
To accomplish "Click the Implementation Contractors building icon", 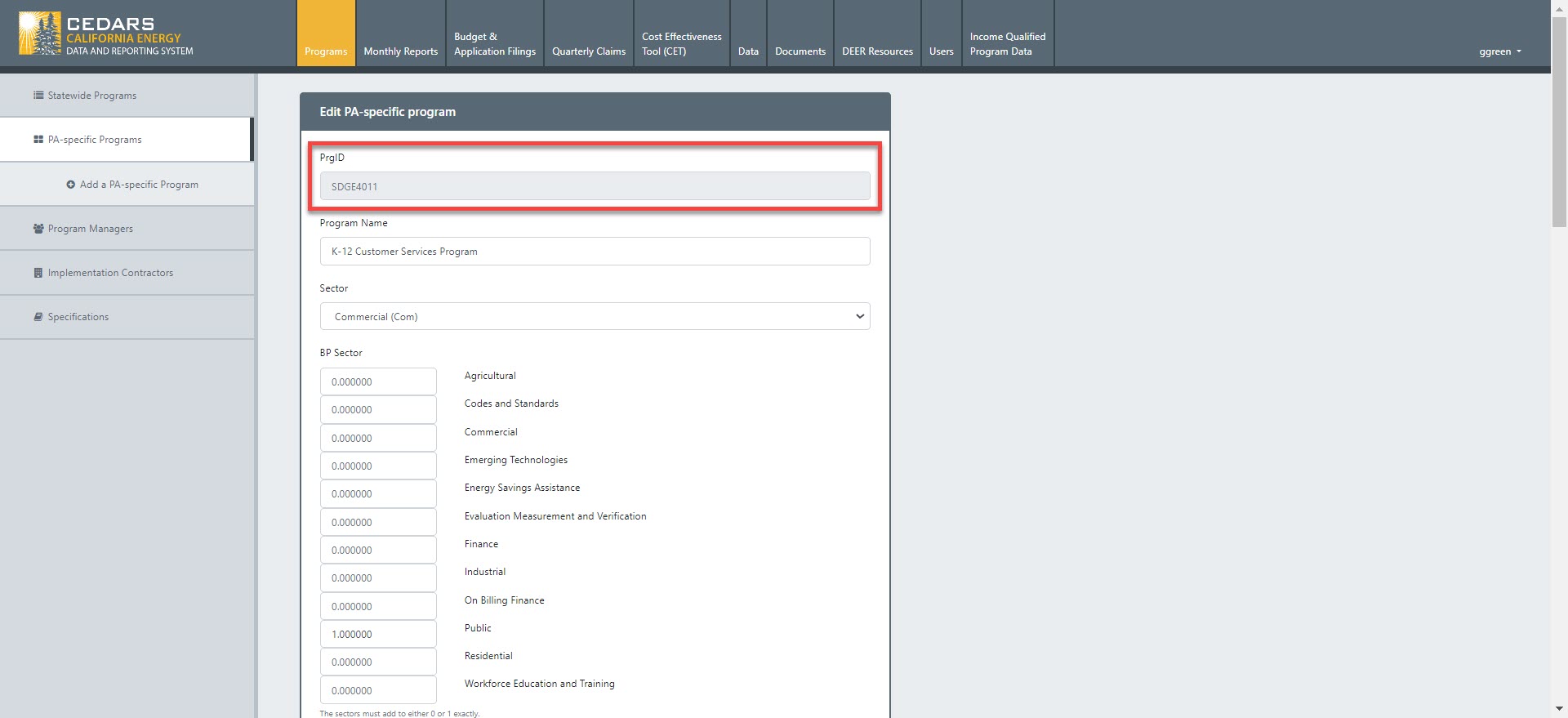I will 38,273.
